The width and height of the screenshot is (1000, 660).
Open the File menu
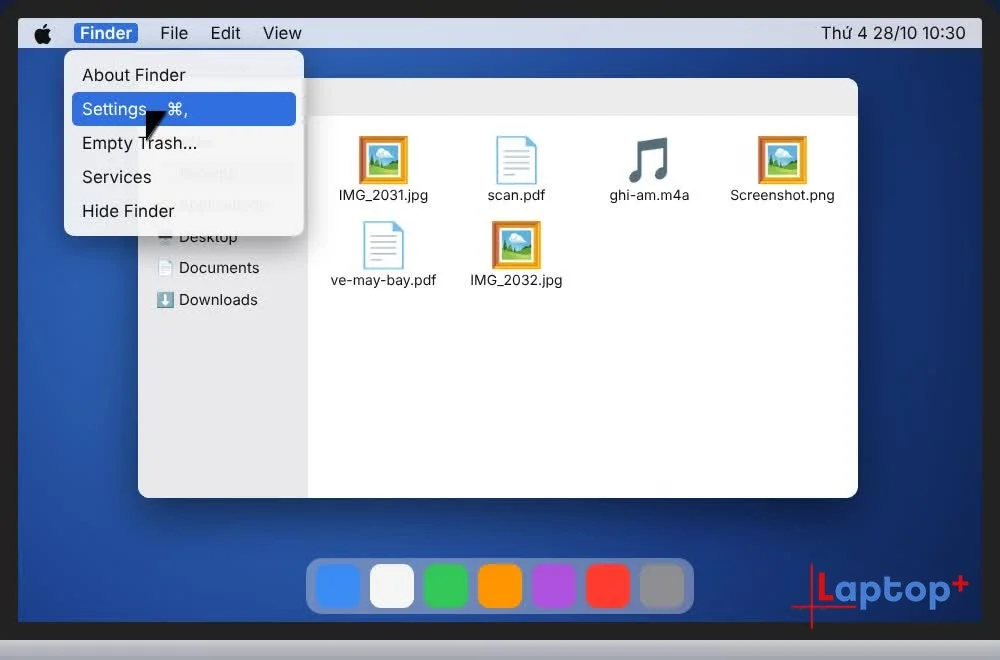(174, 33)
